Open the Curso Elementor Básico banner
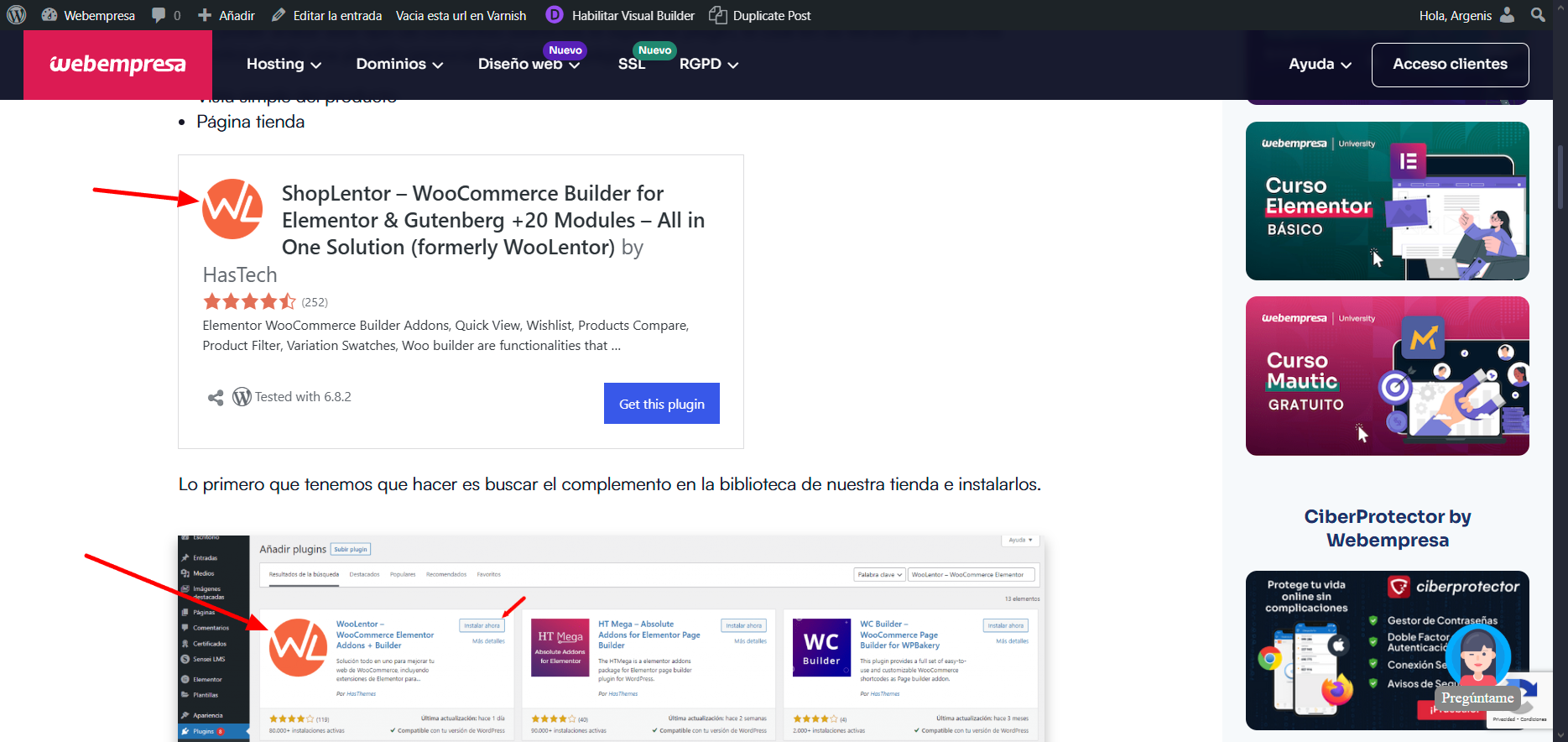This screenshot has width=1568, height=742. [1387, 201]
